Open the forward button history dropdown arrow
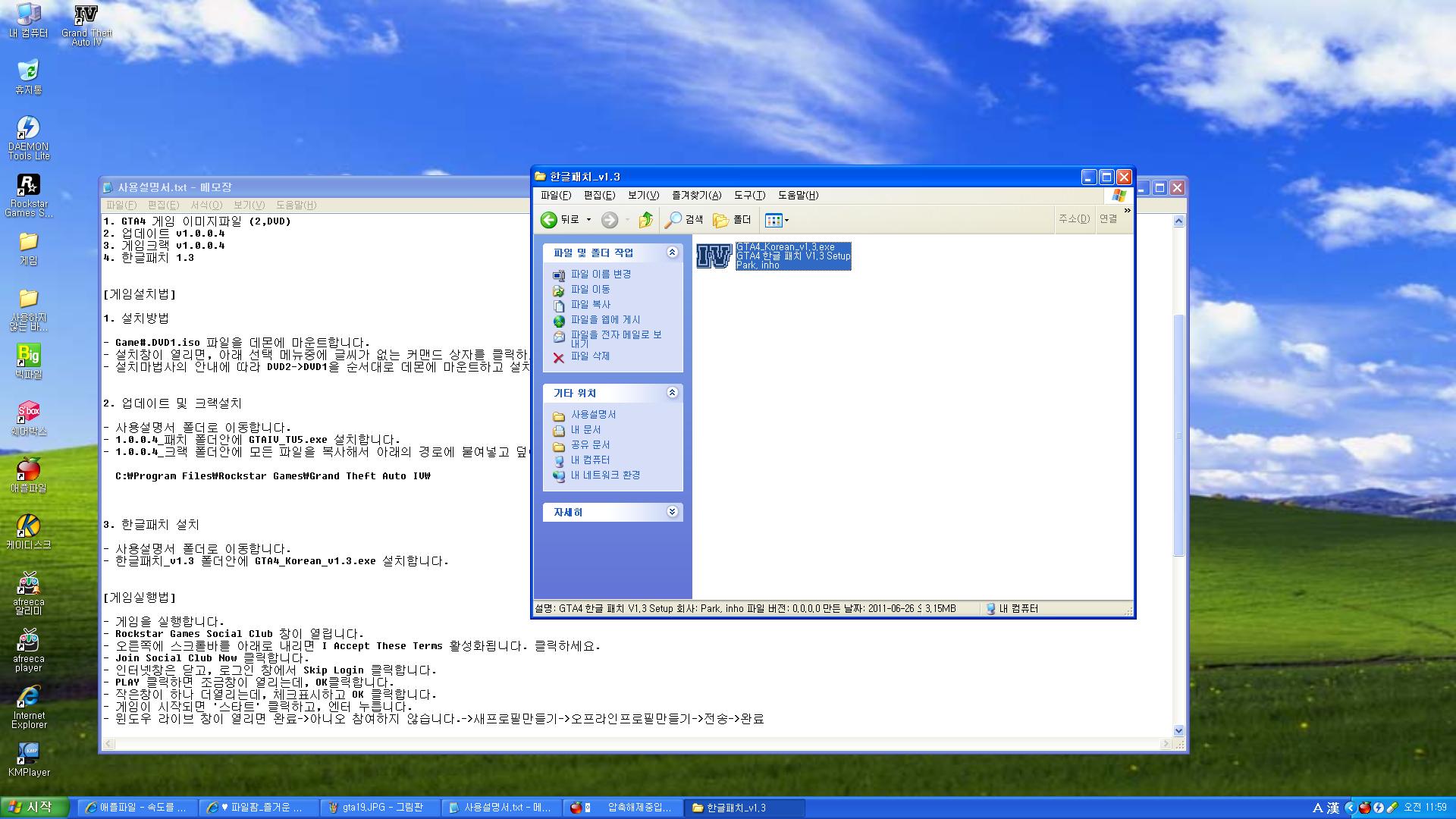This screenshot has height=819, width=1456. [x=627, y=220]
